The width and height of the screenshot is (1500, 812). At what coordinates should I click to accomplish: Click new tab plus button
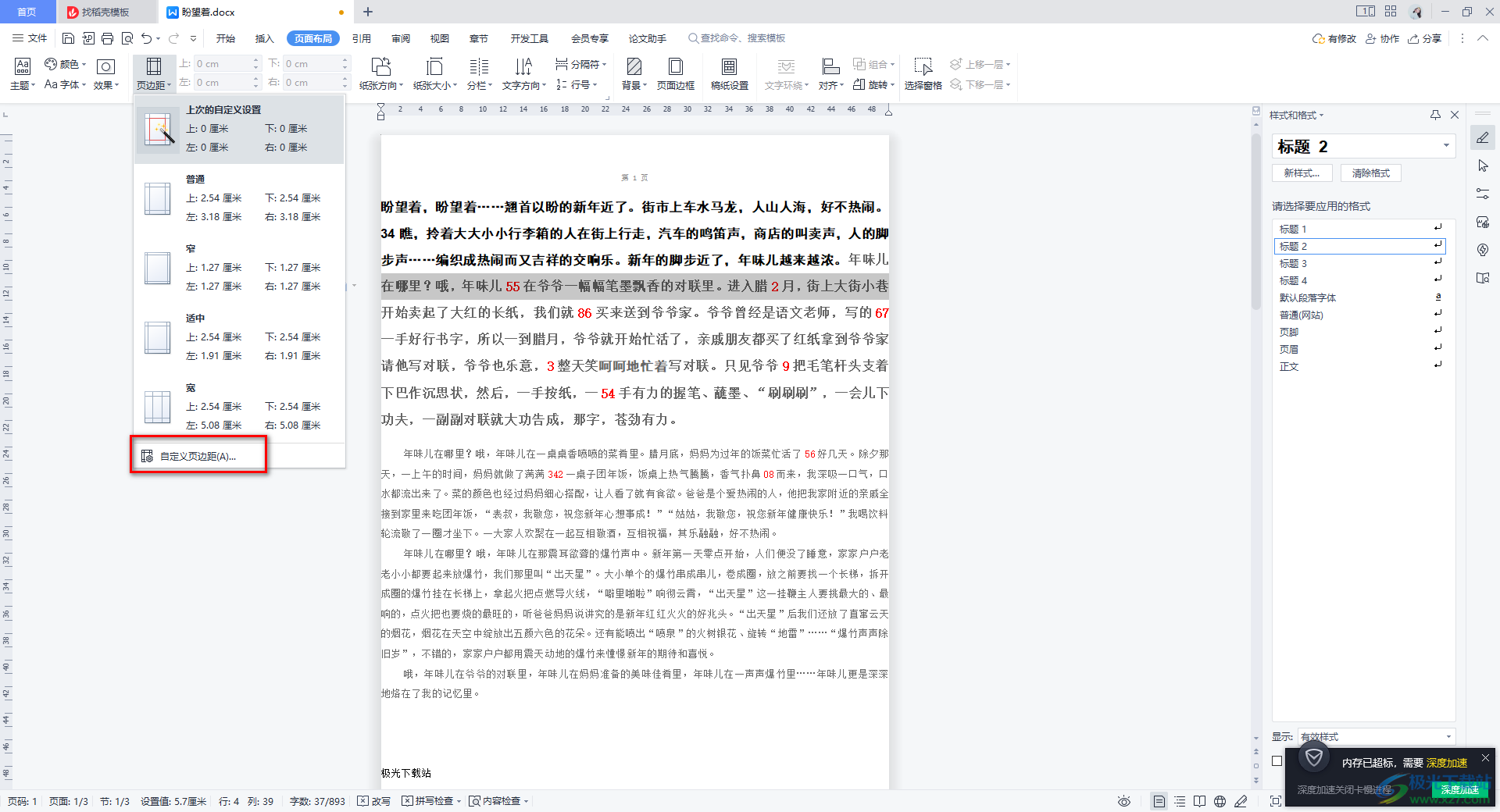coord(368,12)
